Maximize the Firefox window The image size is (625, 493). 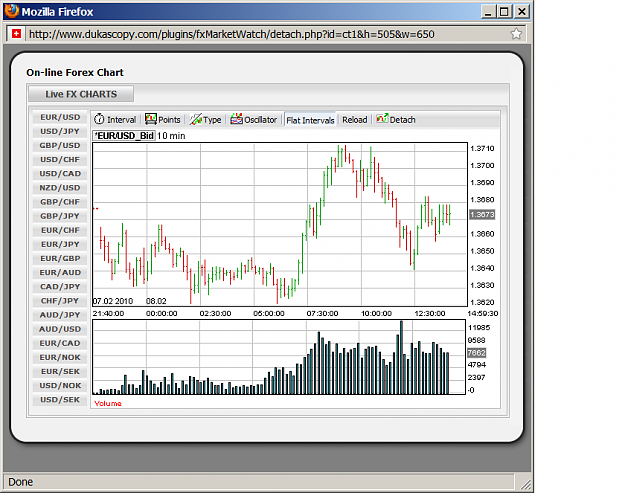(x=504, y=12)
